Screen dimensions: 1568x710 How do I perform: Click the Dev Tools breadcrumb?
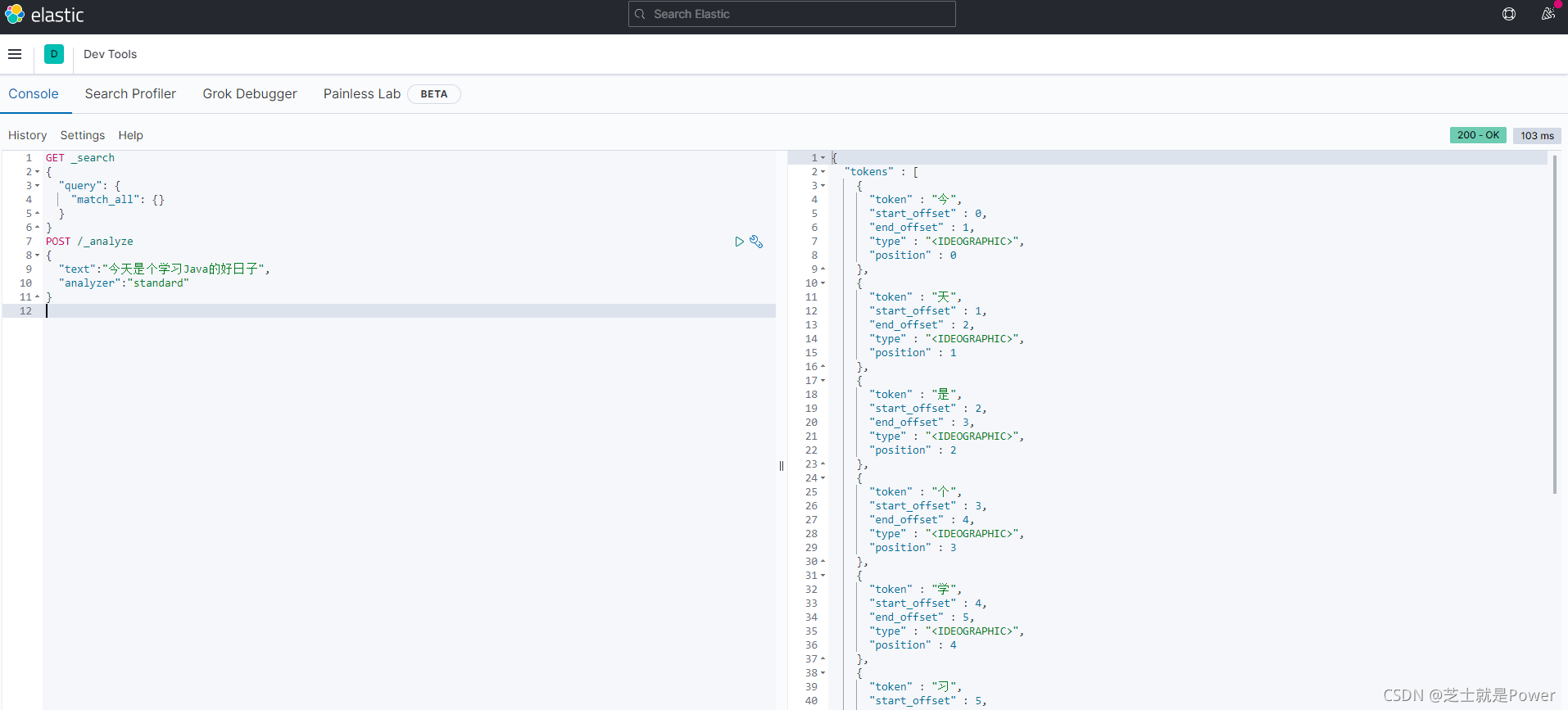110,54
